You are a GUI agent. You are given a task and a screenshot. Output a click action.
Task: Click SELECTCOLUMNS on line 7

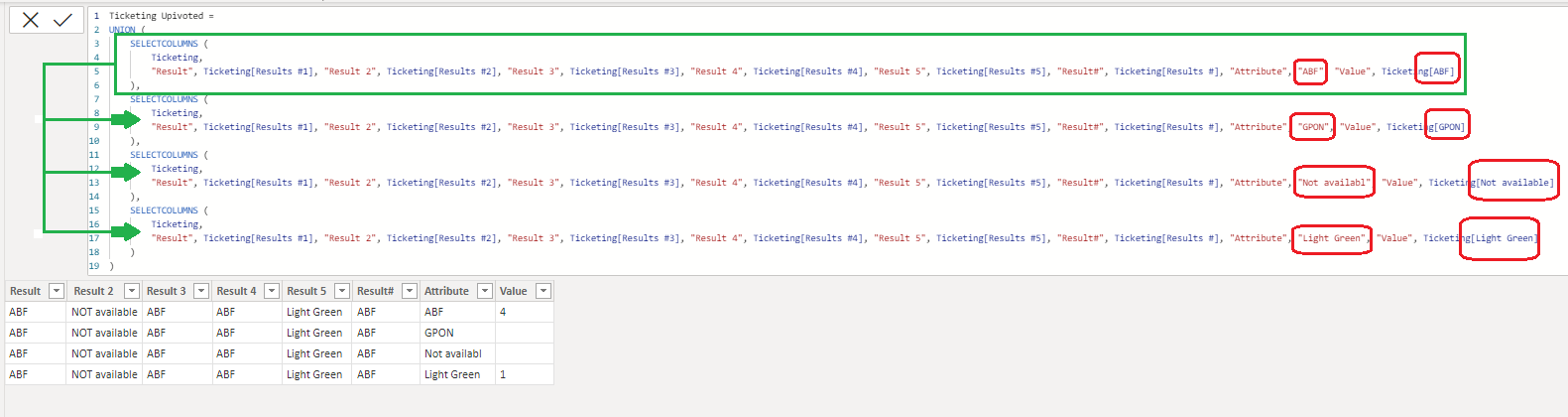pyautogui.click(x=165, y=99)
